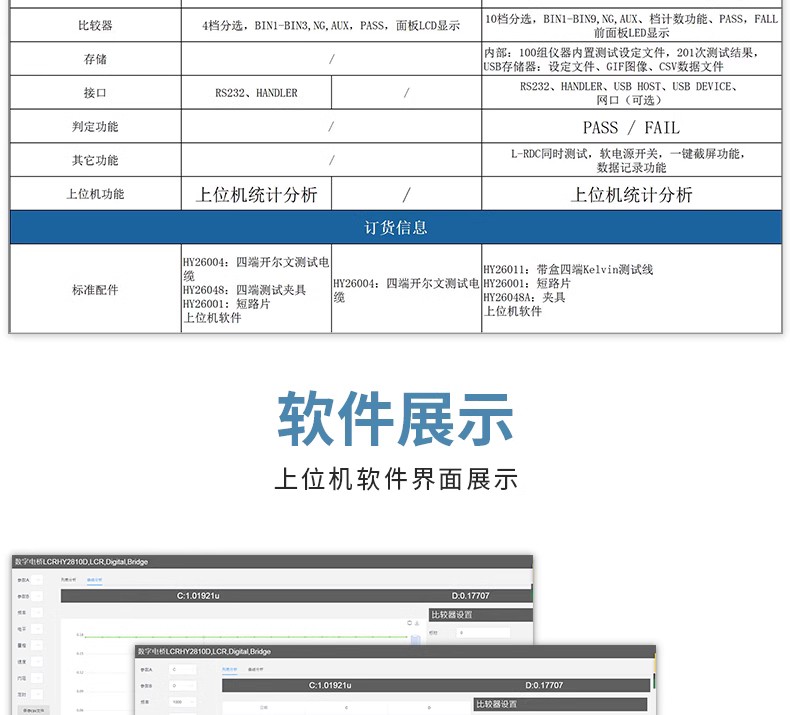Click the PASS / FAIL table cell
The height and width of the screenshot is (715, 790).
coord(631,127)
